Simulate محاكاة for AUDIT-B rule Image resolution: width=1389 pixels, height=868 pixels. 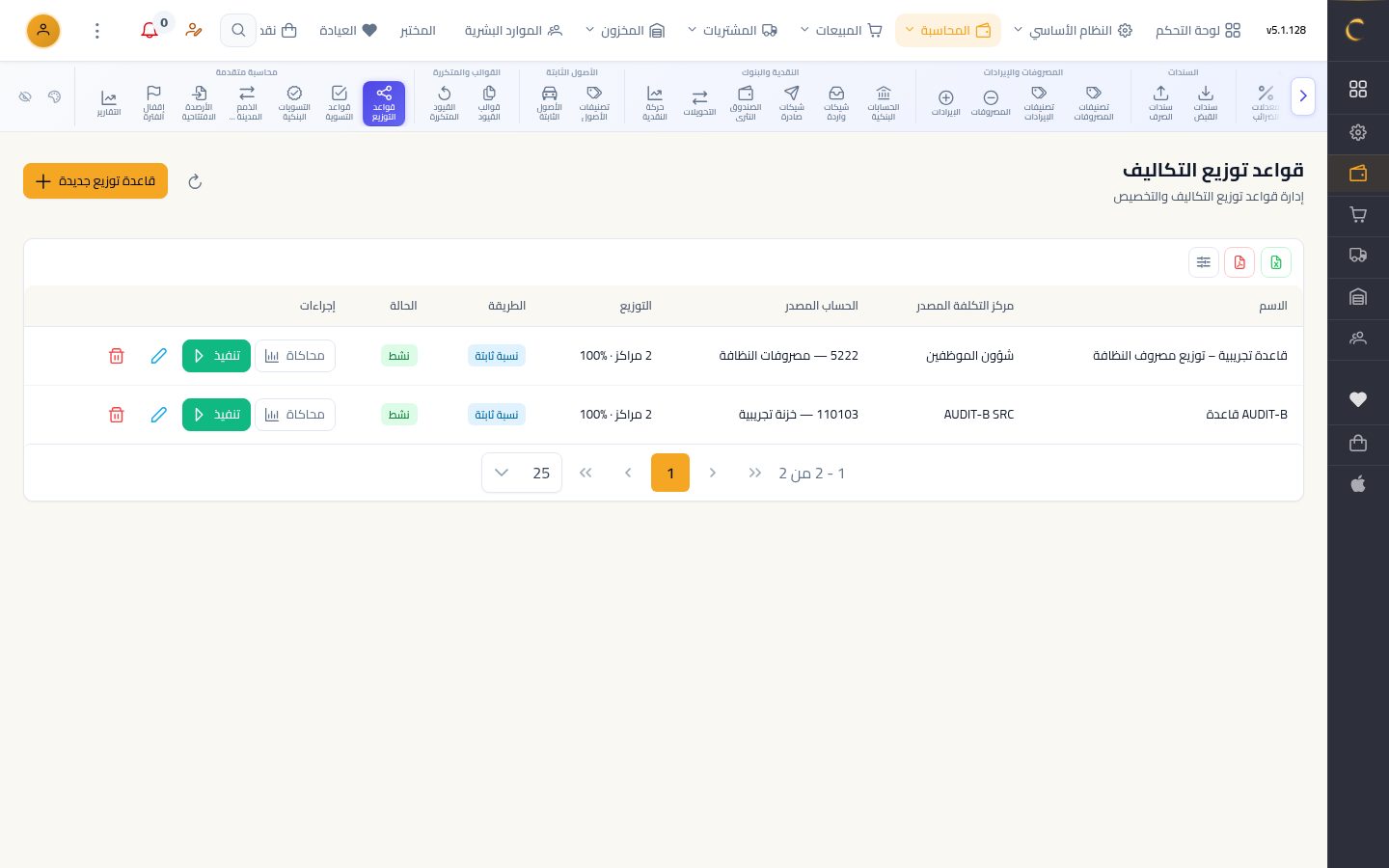(x=295, y=415)
